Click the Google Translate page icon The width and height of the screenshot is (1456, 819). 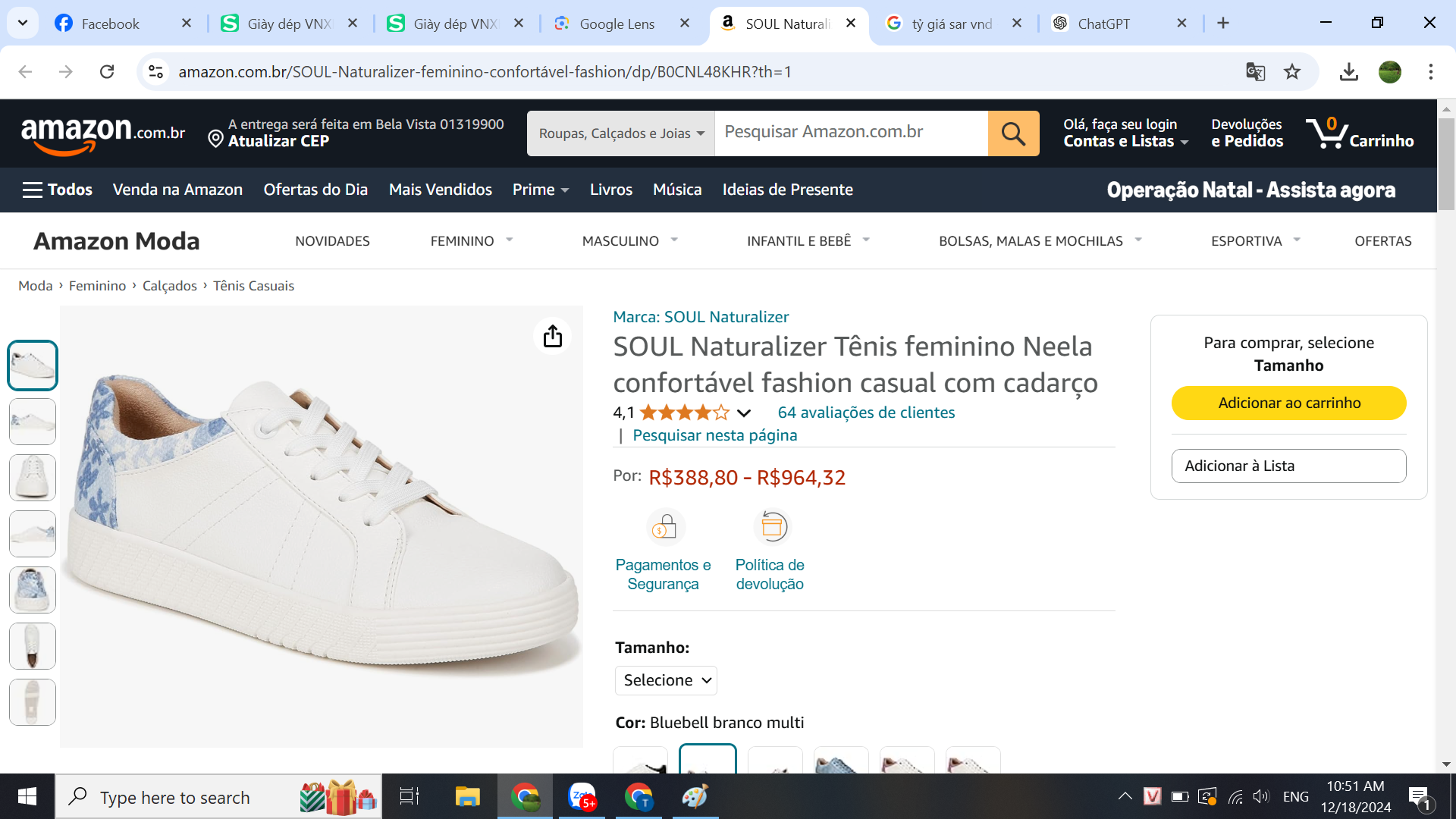(x=1255, y=72)
